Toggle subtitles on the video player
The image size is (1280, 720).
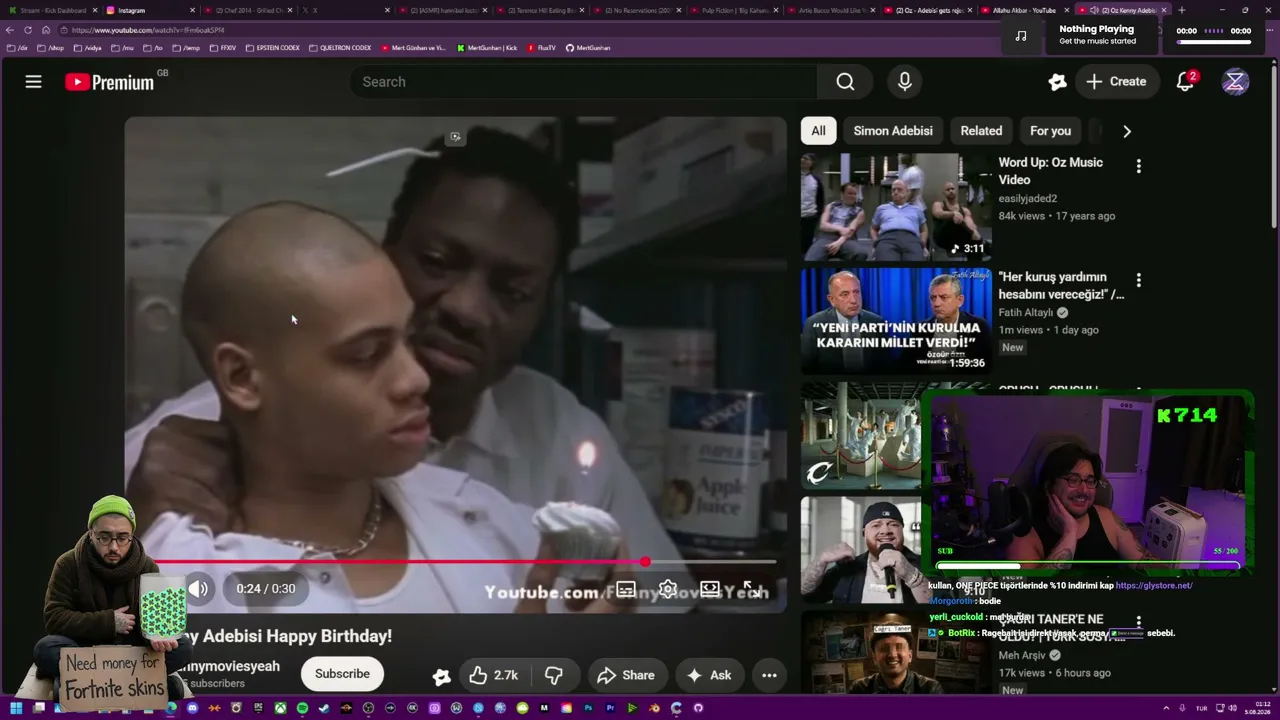pyautogui.click(x=626, y=589)
